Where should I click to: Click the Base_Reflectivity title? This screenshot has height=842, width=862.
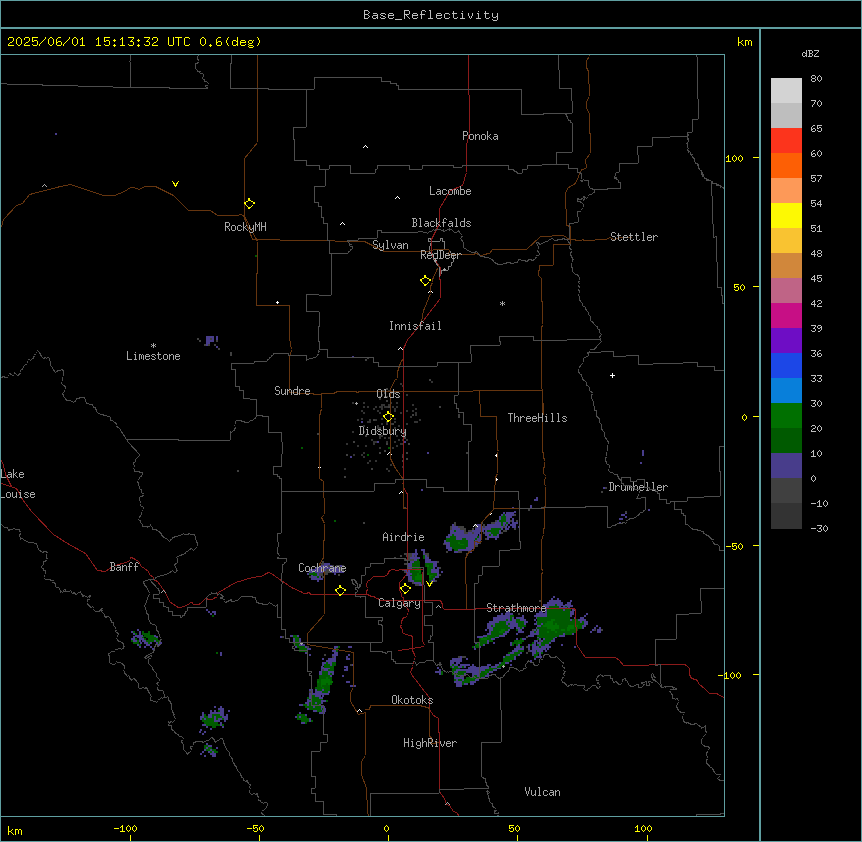click(431, 15)
